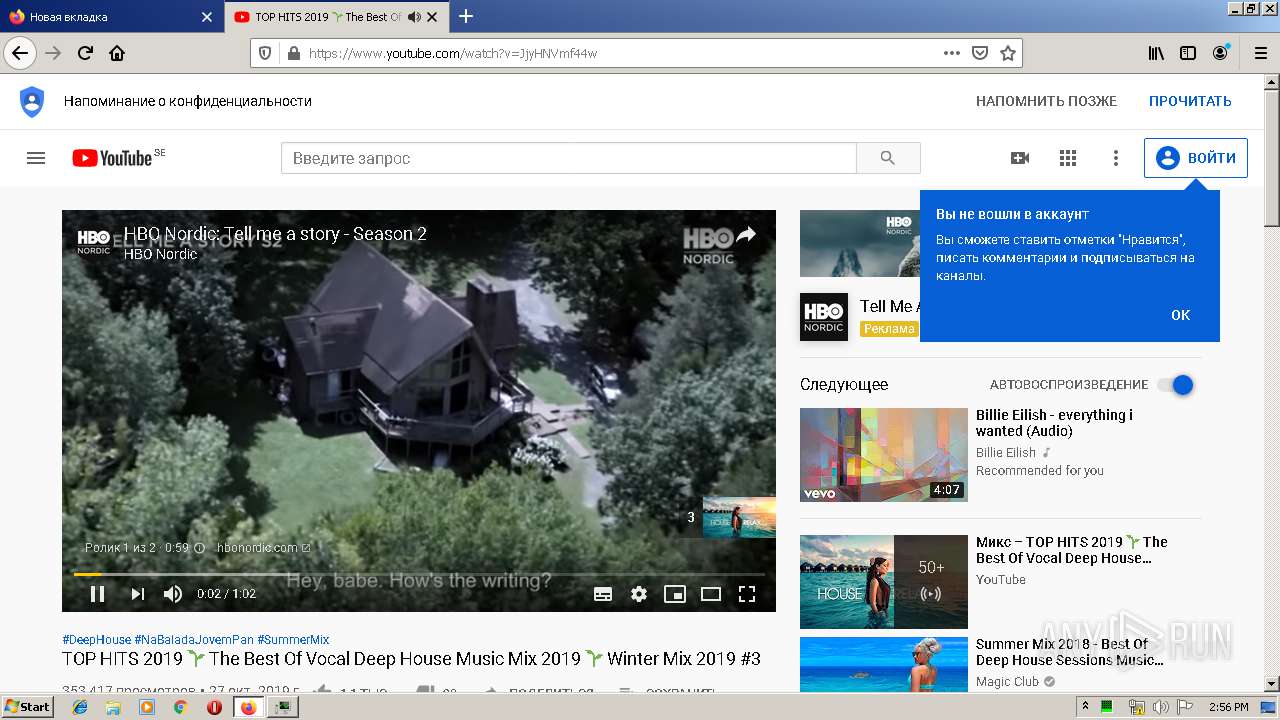Open YouTube settings three-dot menu

(1116, 158)
